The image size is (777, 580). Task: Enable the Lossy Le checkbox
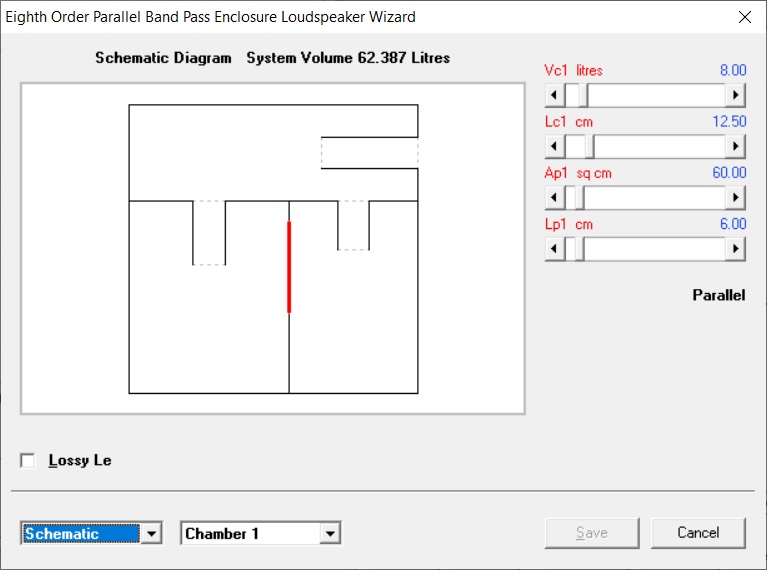coord(28,460)
